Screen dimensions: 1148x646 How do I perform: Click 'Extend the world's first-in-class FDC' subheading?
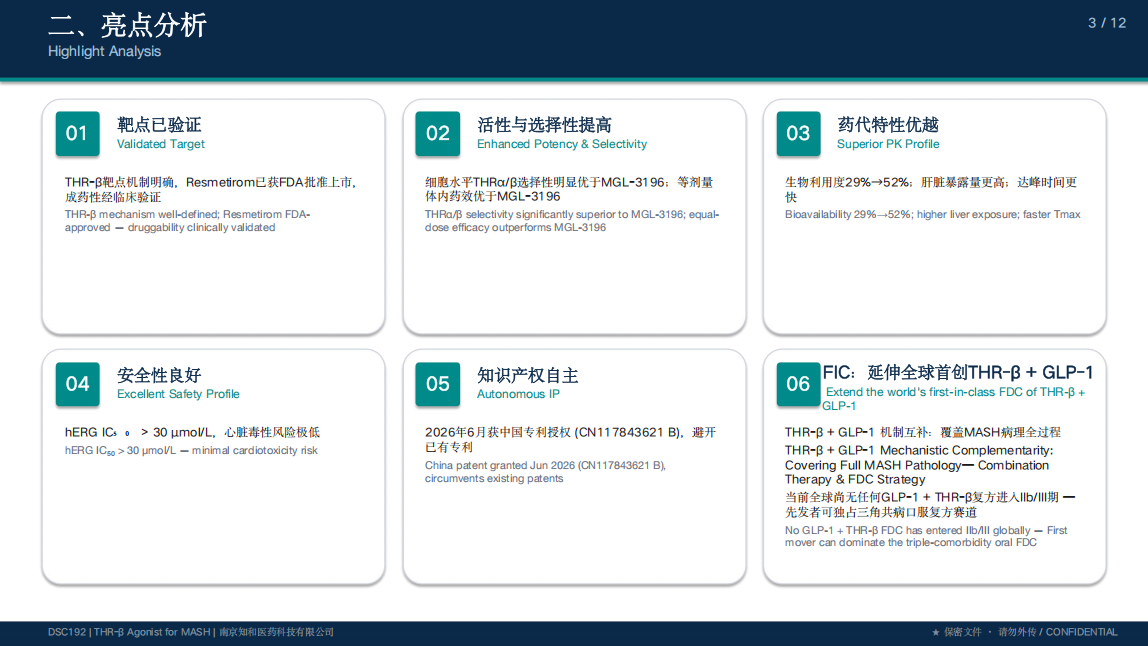[x=953, y=398]
